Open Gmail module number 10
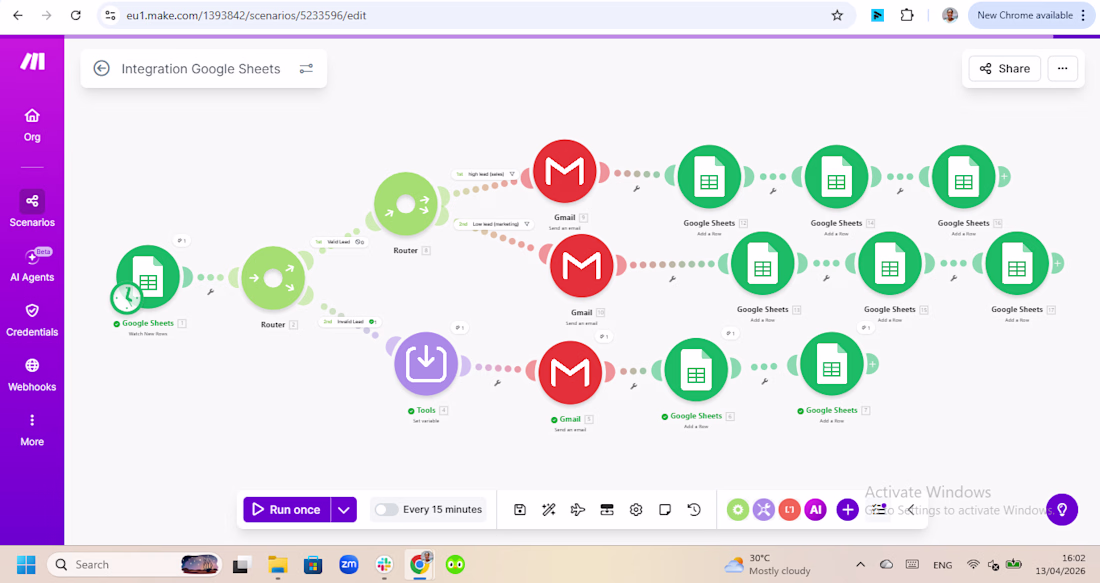Viewport: 1100px width, 583px height. (x=582, y=266)
